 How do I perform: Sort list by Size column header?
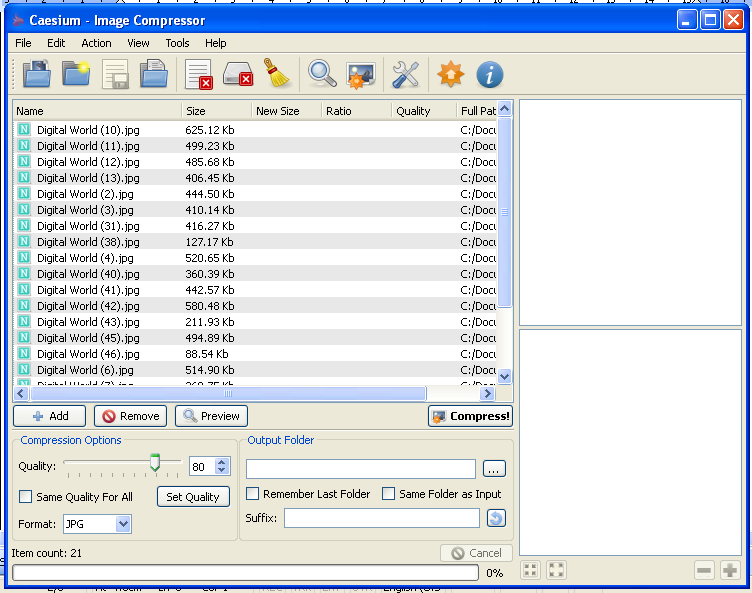click(x=217, y=111)
